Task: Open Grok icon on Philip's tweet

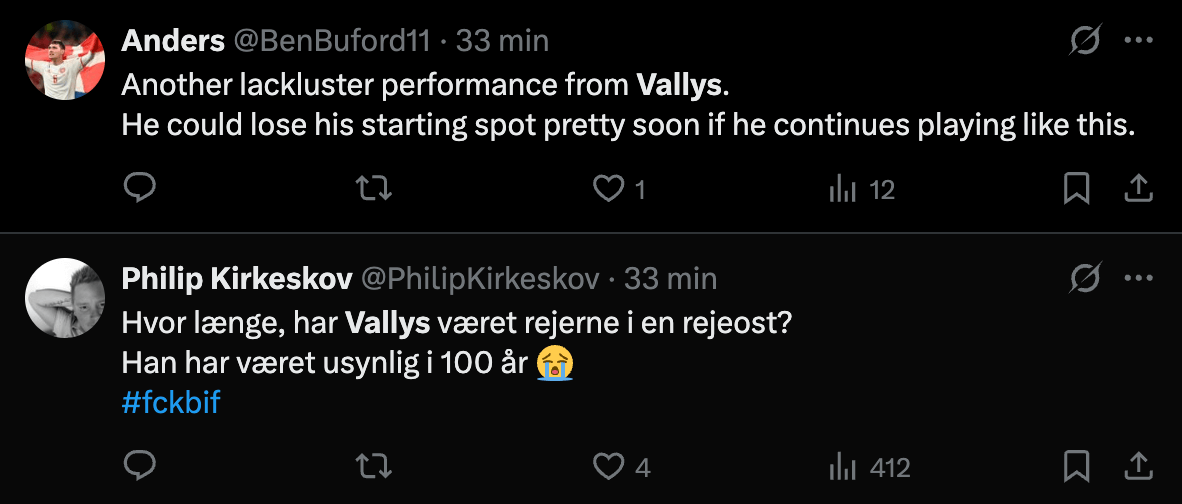Action: tap(1085, 278)
